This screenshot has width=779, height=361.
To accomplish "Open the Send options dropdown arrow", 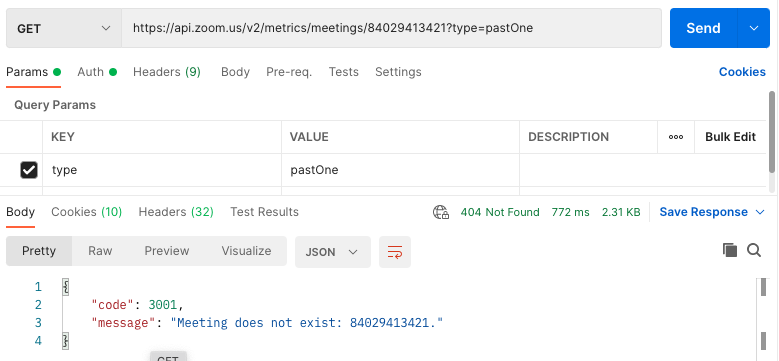I will [x=754, y=28].
